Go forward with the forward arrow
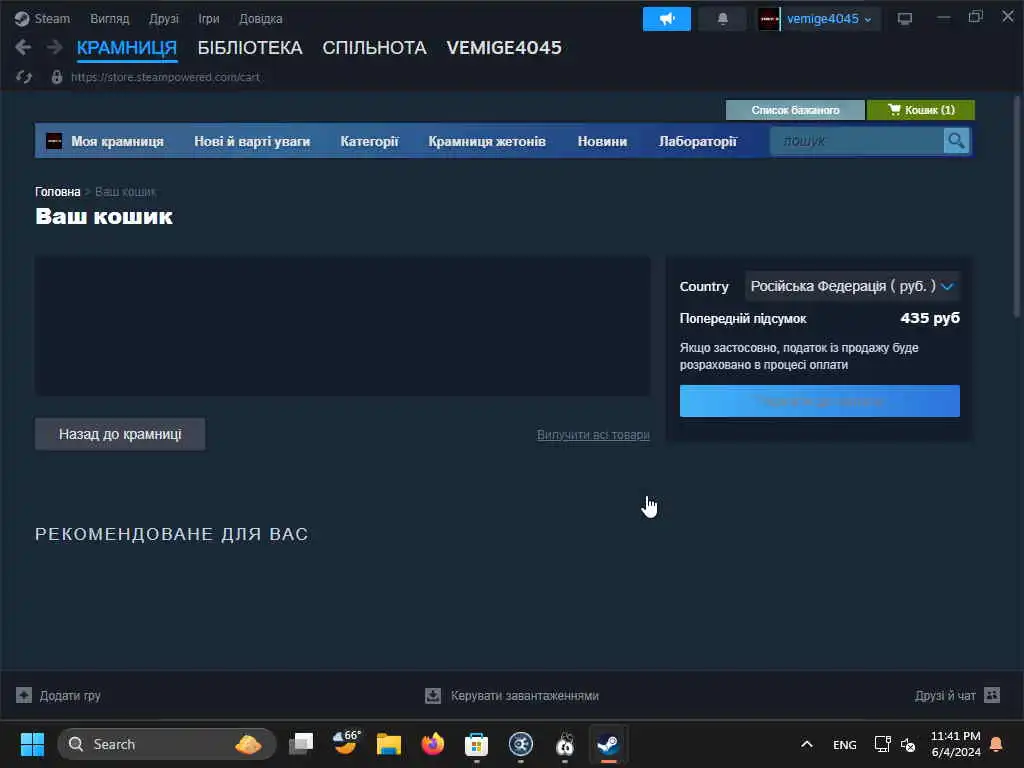Viewport: 1024px width, 768px height. [x=54, y=47]
